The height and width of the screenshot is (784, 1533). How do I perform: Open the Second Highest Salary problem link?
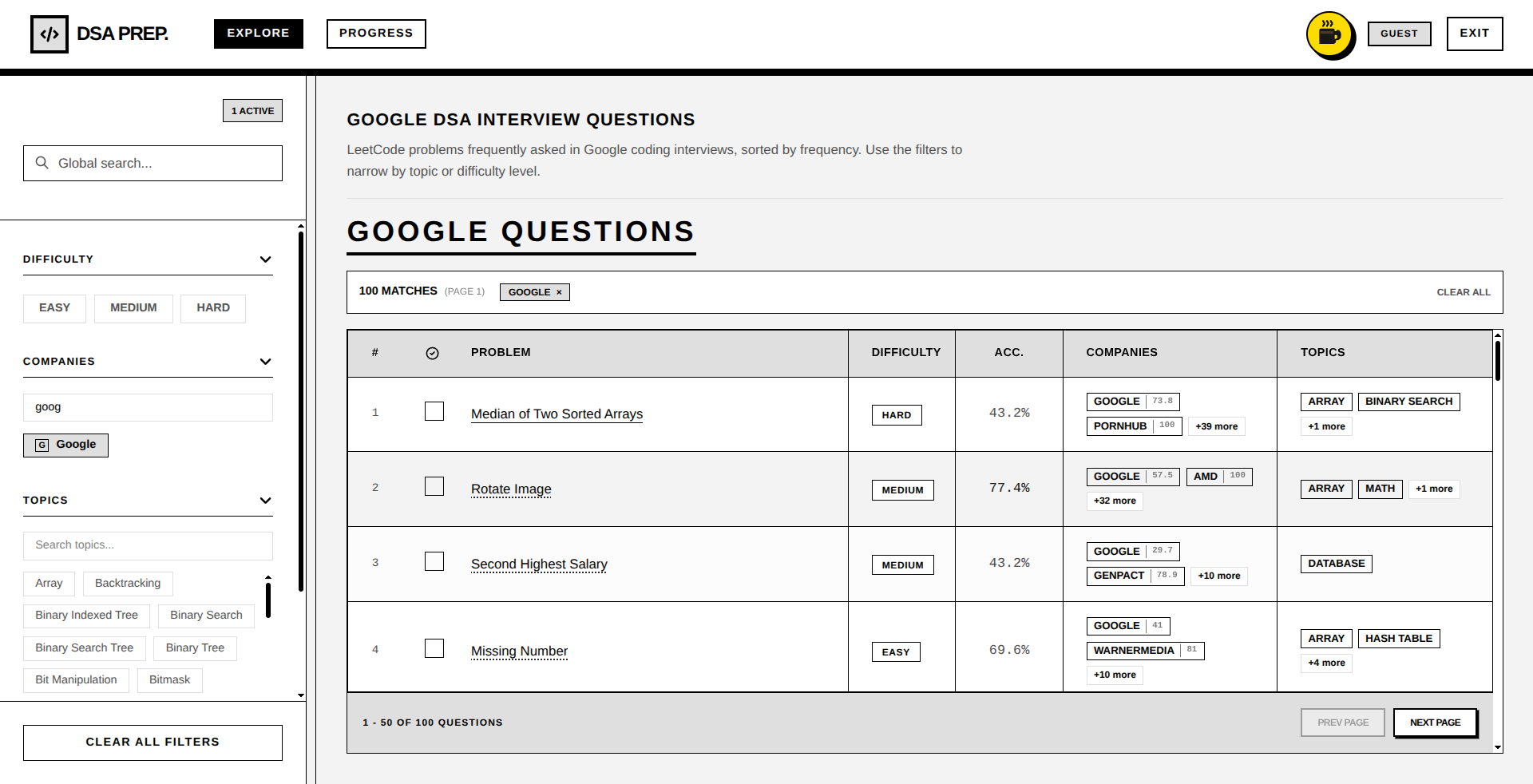(x=539, y=564)
